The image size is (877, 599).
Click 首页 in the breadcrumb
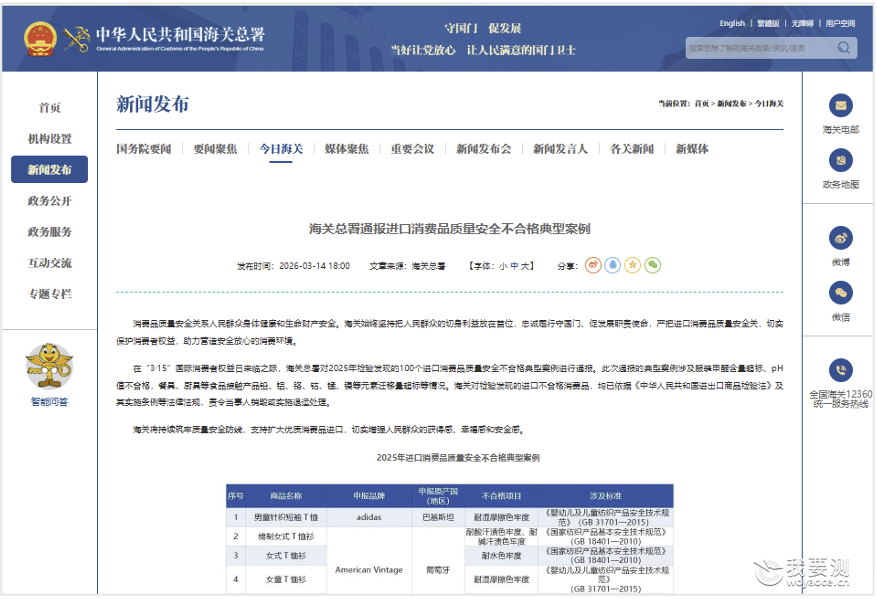[702, 103]
